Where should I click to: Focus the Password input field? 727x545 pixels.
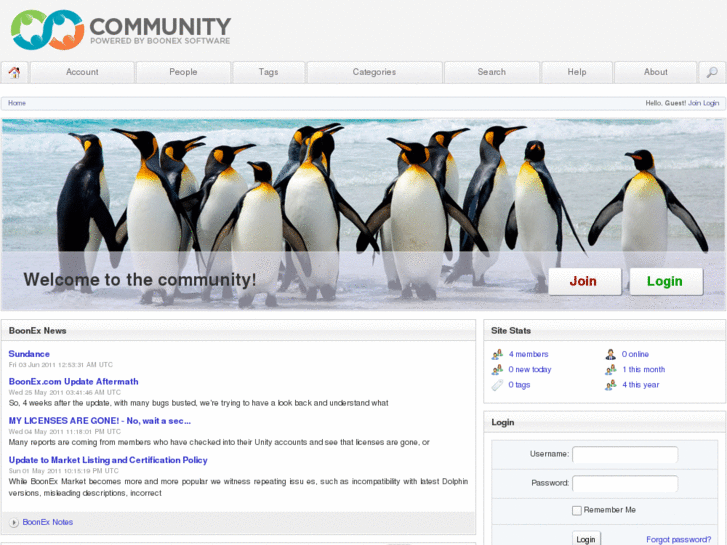(625, 483)
